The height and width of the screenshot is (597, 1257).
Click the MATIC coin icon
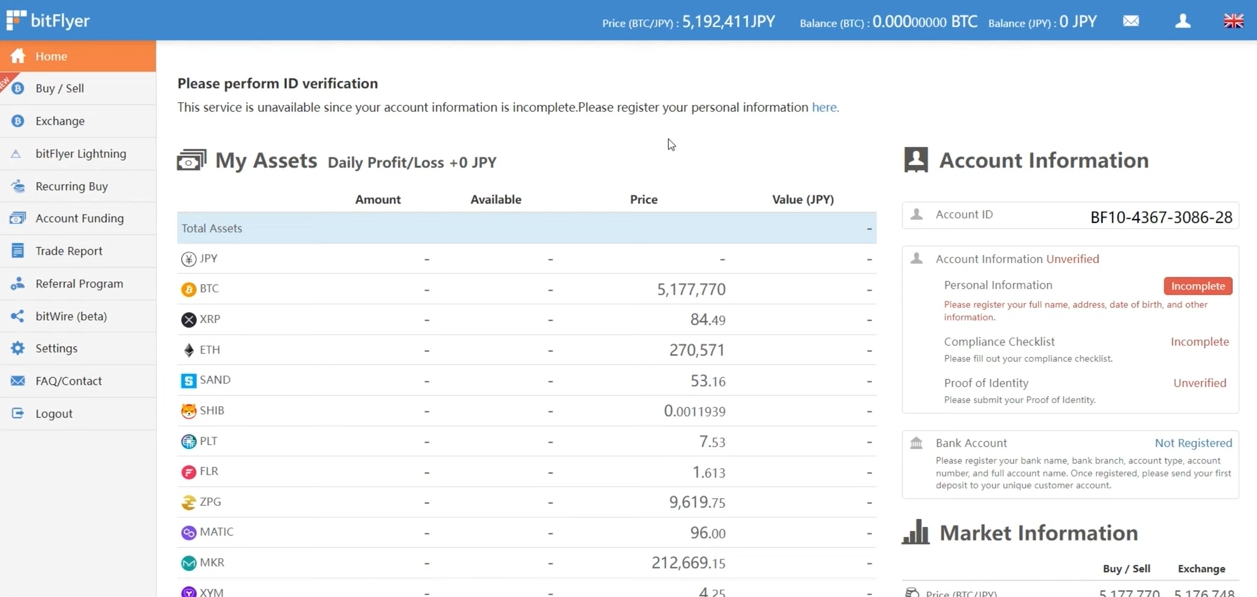(188, 533)
